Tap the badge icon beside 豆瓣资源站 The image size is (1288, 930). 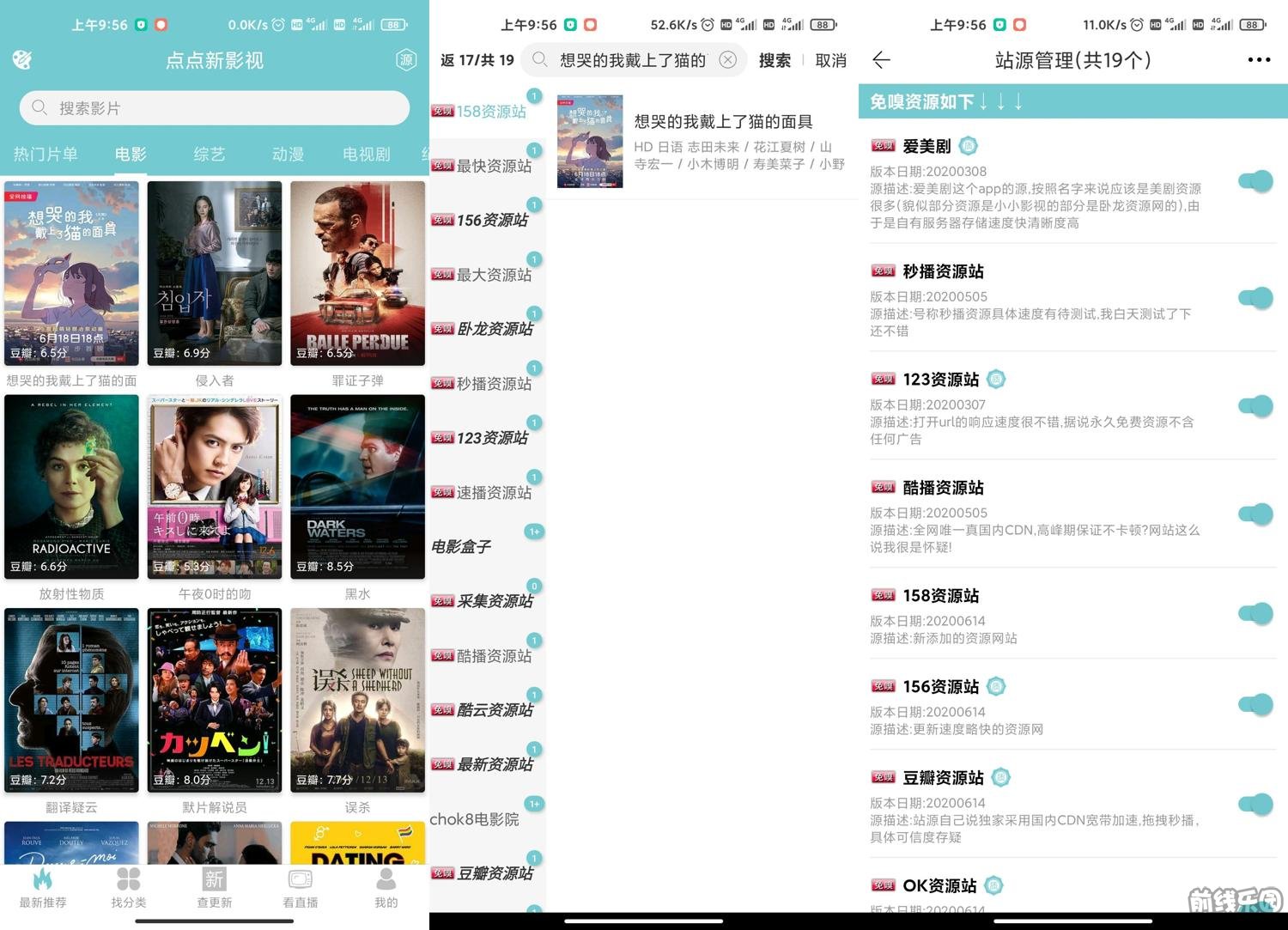pos(1001,777)
